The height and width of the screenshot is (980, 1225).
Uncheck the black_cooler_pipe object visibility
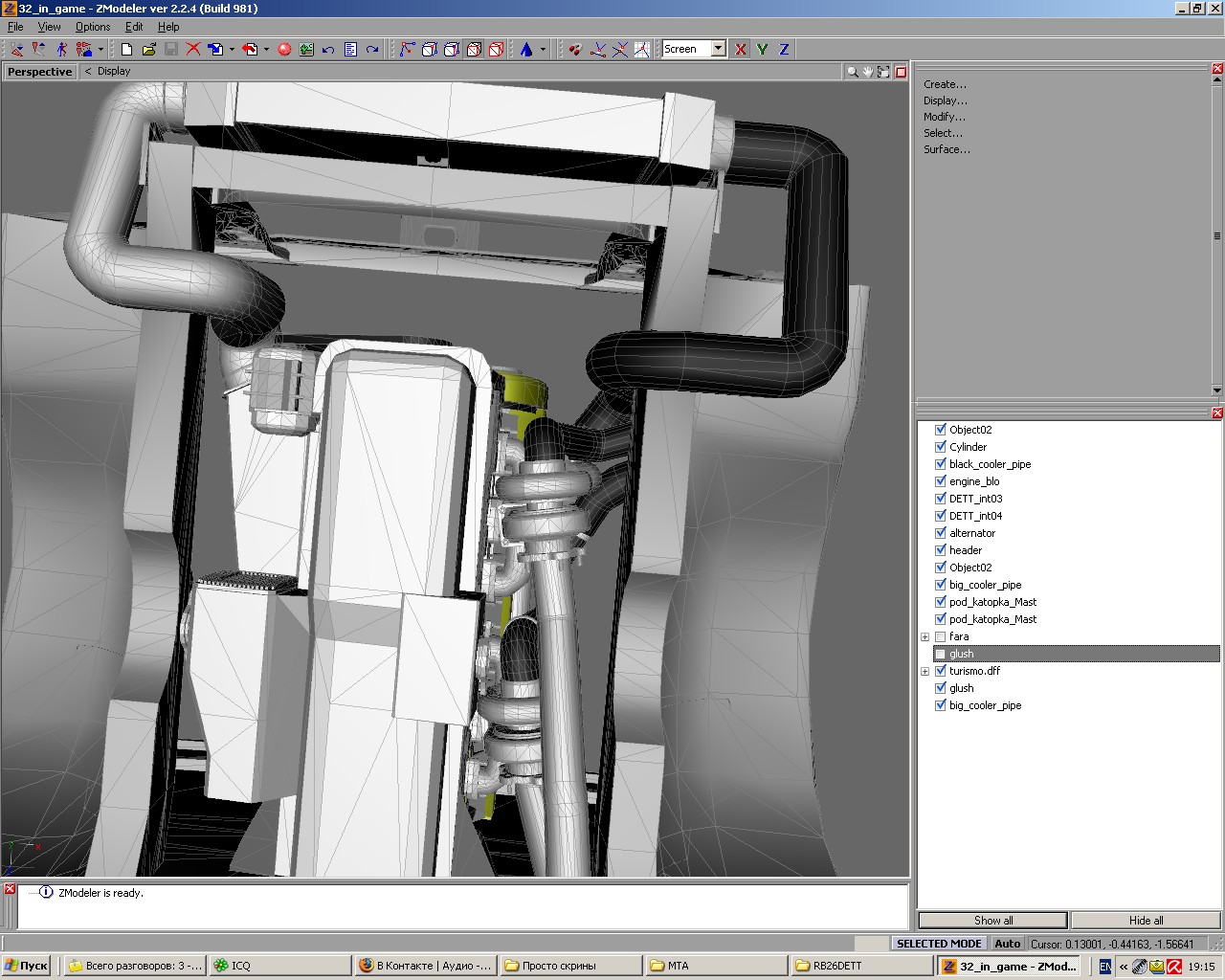pyautogui.click(x=940, y=464)
